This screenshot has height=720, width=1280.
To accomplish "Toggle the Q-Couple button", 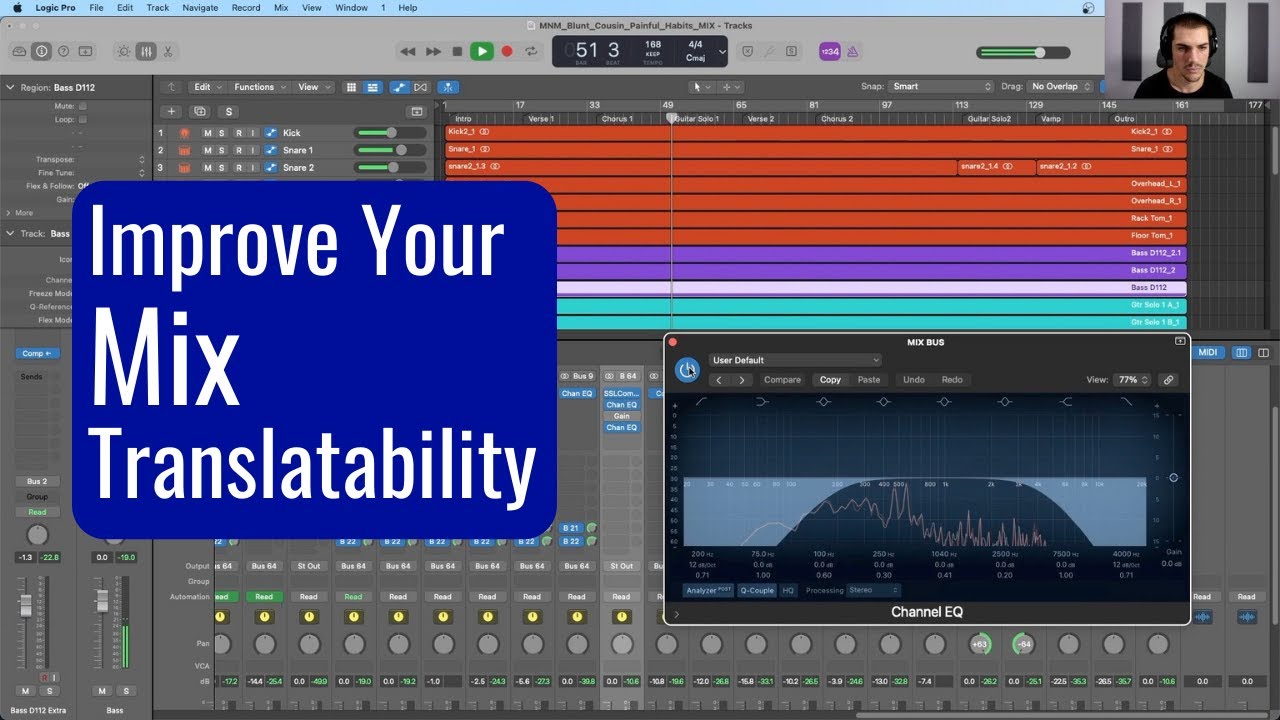I will [757, 590].
